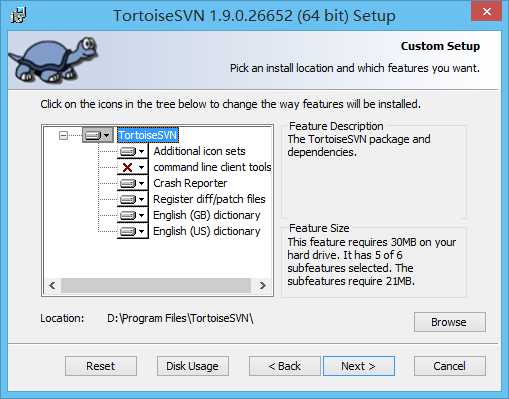Select the English (GB) dictionary label
The height and width of the screenshot is (399, 509).
click(x=207, y=215)
